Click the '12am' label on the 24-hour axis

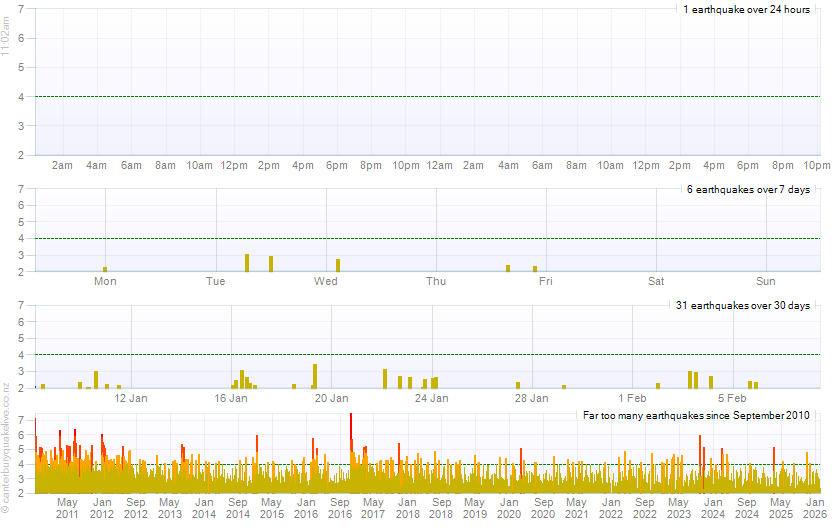[x=439, y=165]
